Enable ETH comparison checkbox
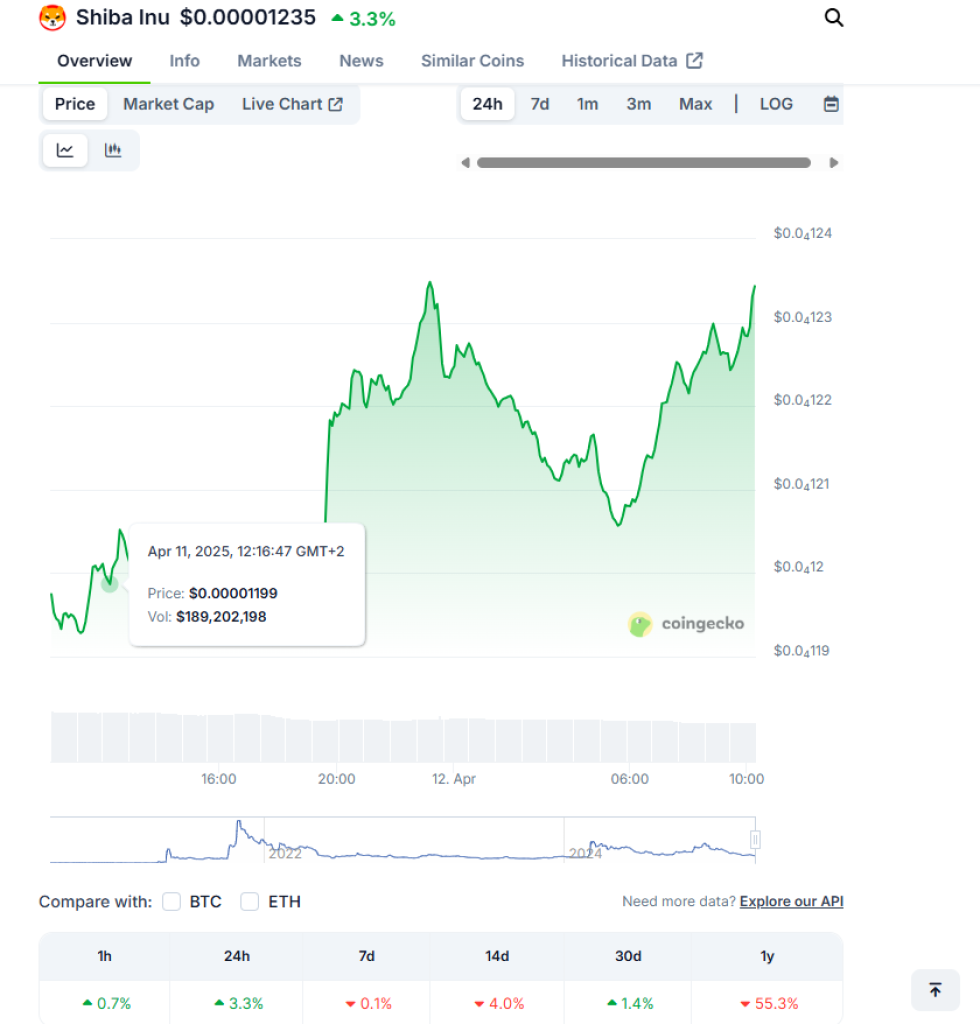Viewport: 980px width, 1024px height. pyautogui.click(x=250, y=902)
